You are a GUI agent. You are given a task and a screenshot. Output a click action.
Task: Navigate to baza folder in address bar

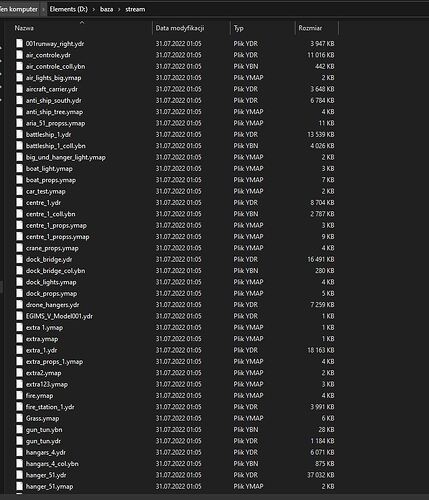(x=106, y=9)
